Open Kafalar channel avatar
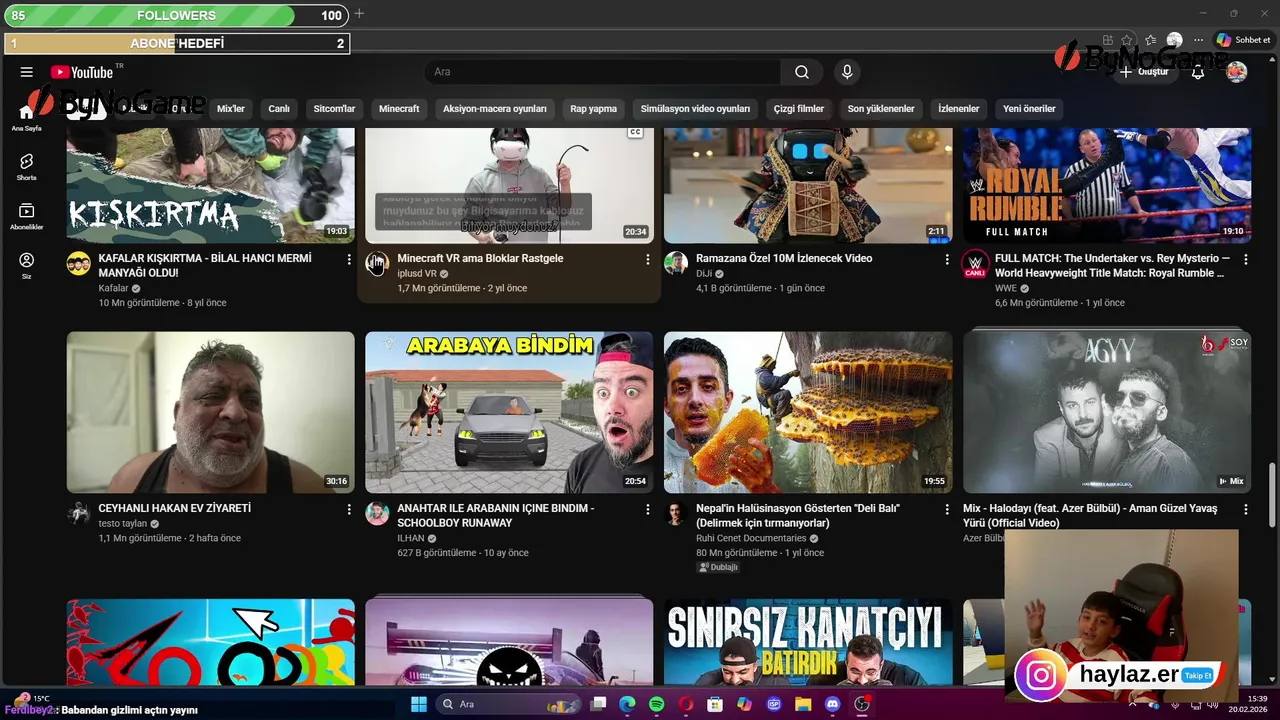Image resolution: width=1280 pixels, height=720 pixels. tap(78, 264)
